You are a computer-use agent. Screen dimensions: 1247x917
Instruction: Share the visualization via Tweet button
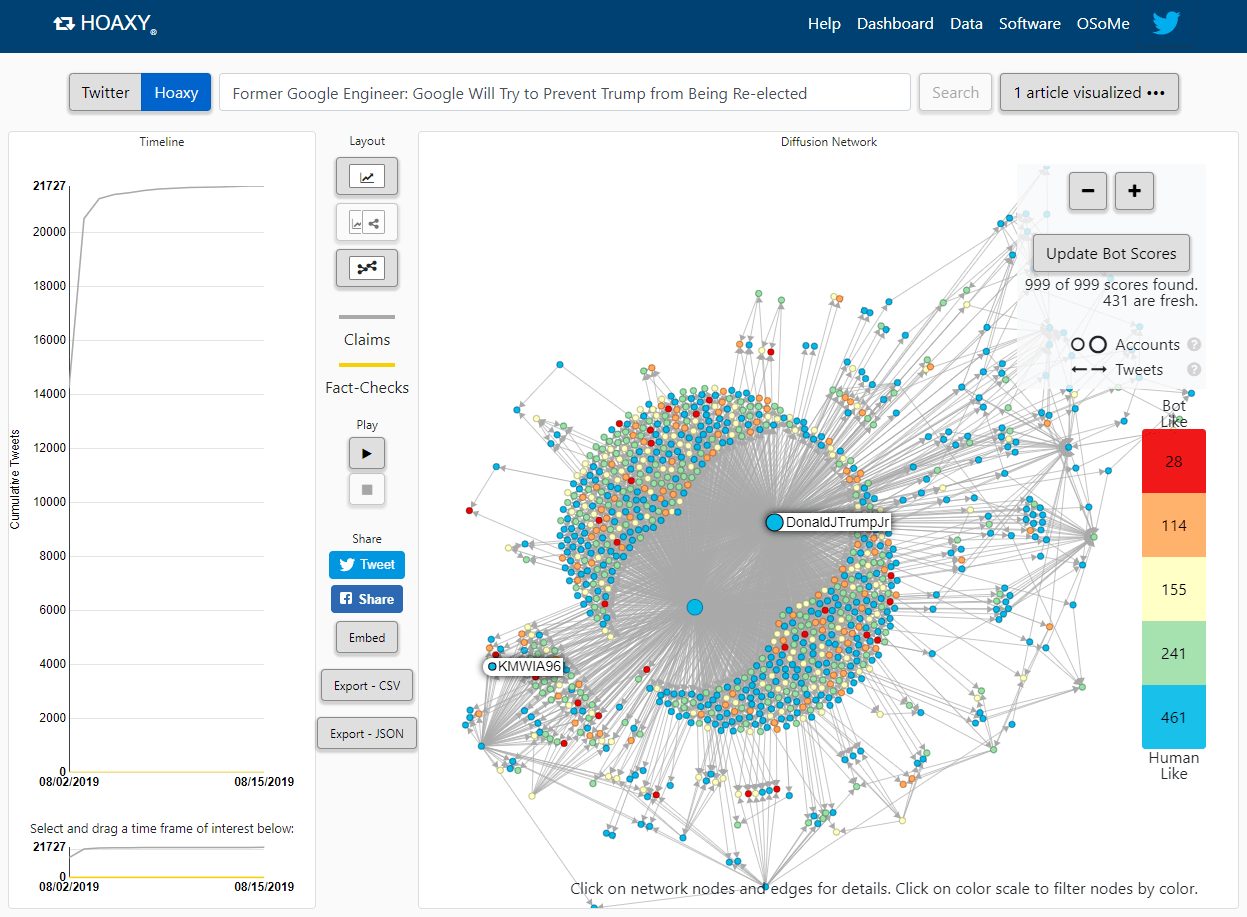pos(367,564)
